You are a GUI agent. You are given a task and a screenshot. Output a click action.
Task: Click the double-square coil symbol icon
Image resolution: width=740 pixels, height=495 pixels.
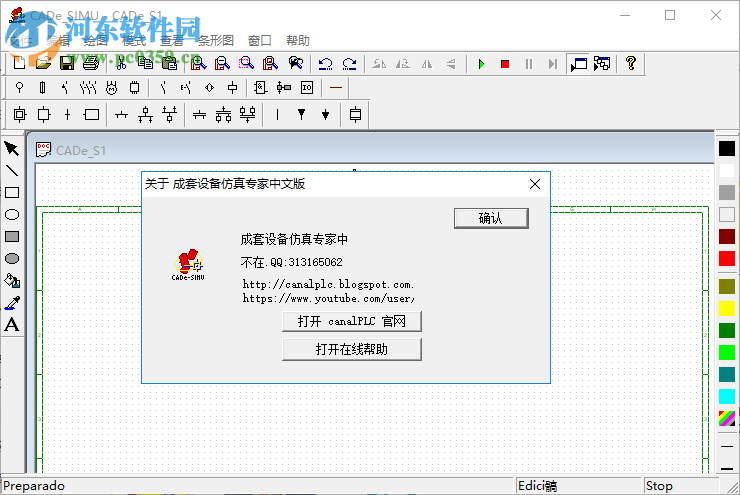click(x=20, y=115)
